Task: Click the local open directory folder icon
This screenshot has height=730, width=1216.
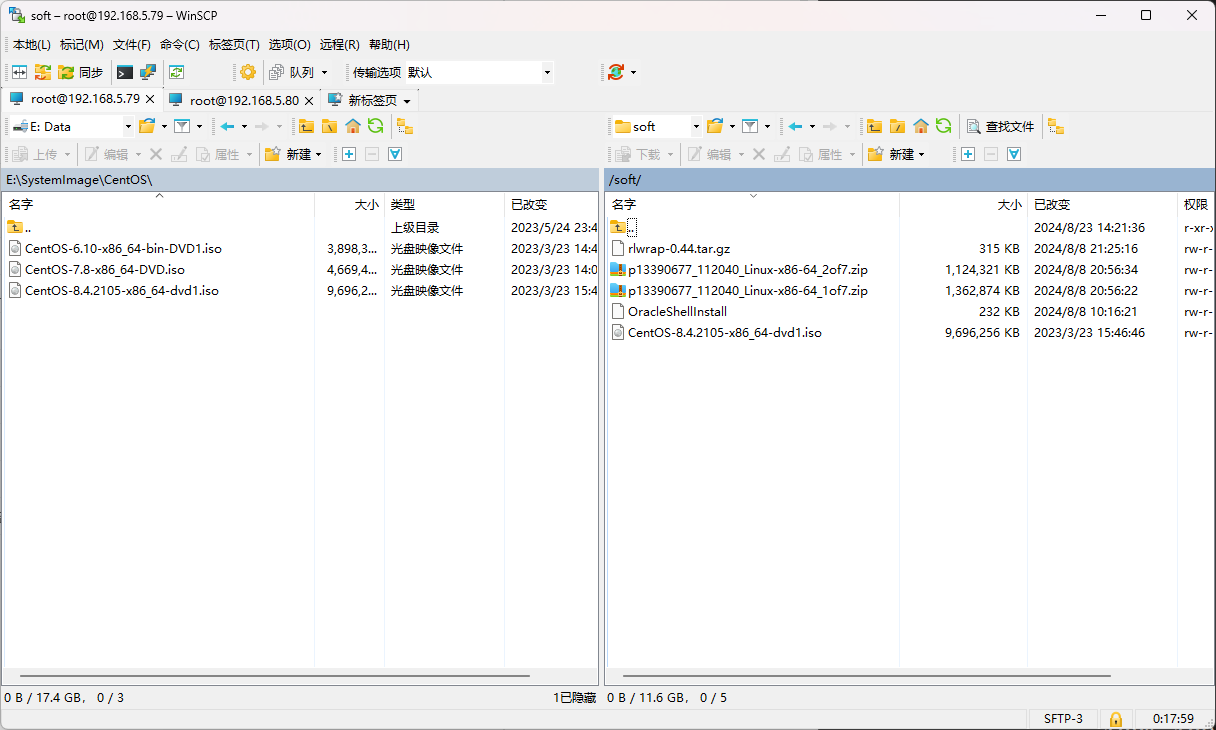Action: pyautogui.click(x=147, y=126)
